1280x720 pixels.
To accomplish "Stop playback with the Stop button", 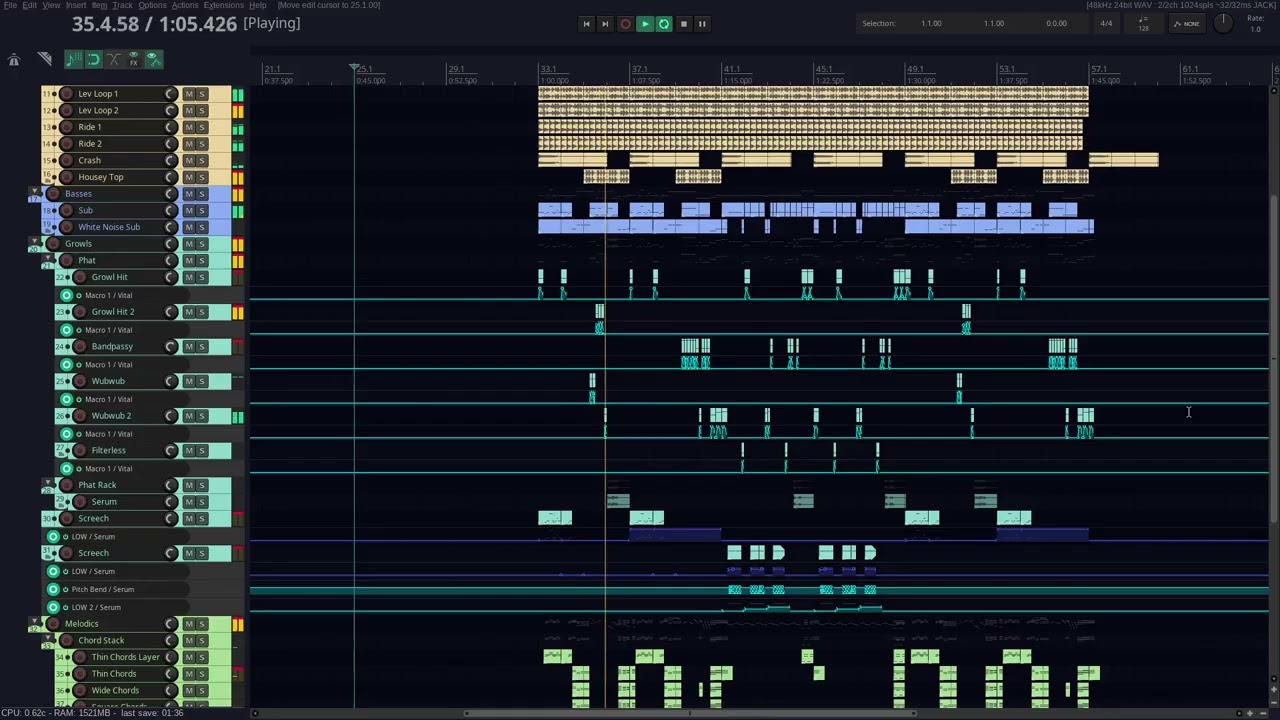I will pos(684,24).
